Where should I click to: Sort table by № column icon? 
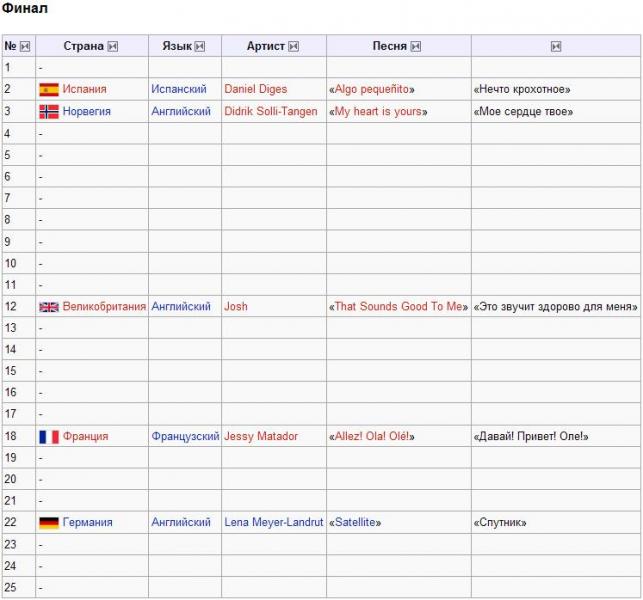coord(25,46)
